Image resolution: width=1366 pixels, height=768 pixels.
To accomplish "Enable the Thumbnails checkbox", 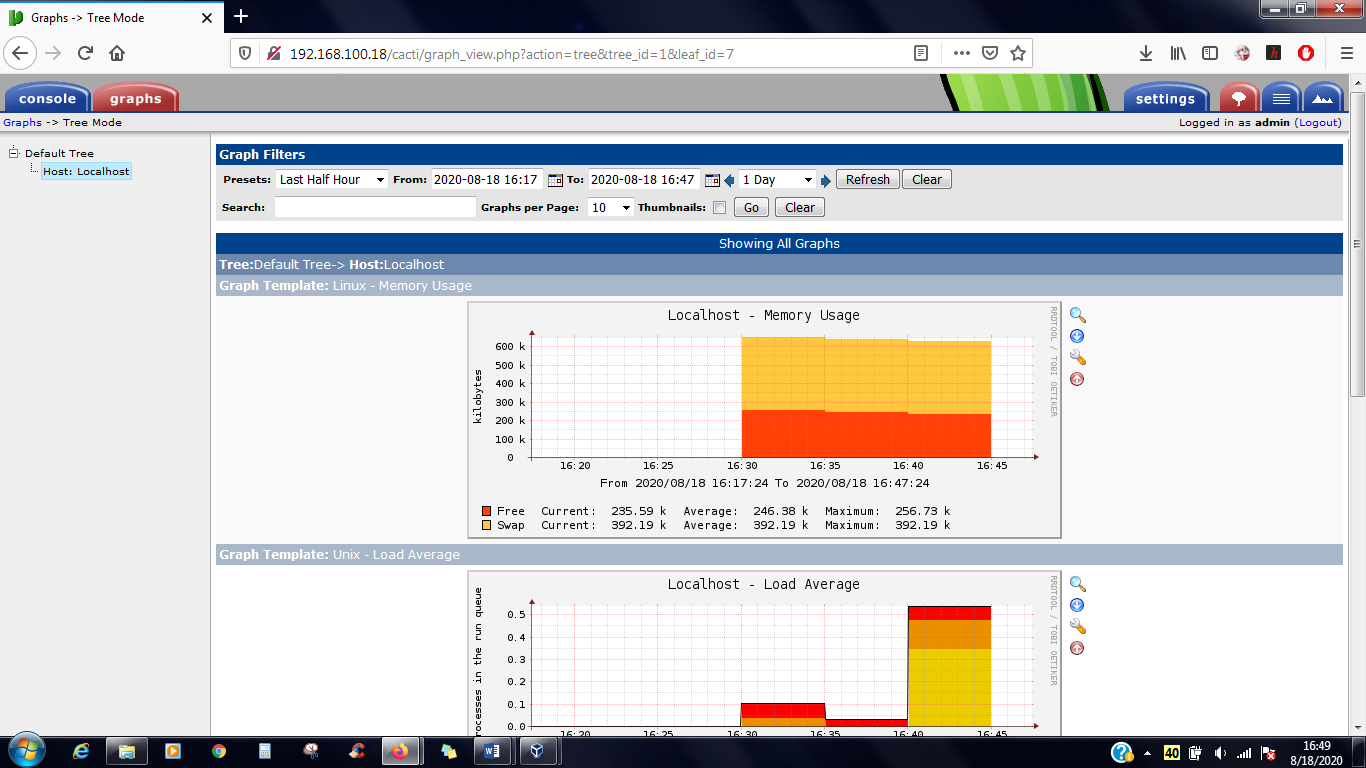I will (719, 208).
